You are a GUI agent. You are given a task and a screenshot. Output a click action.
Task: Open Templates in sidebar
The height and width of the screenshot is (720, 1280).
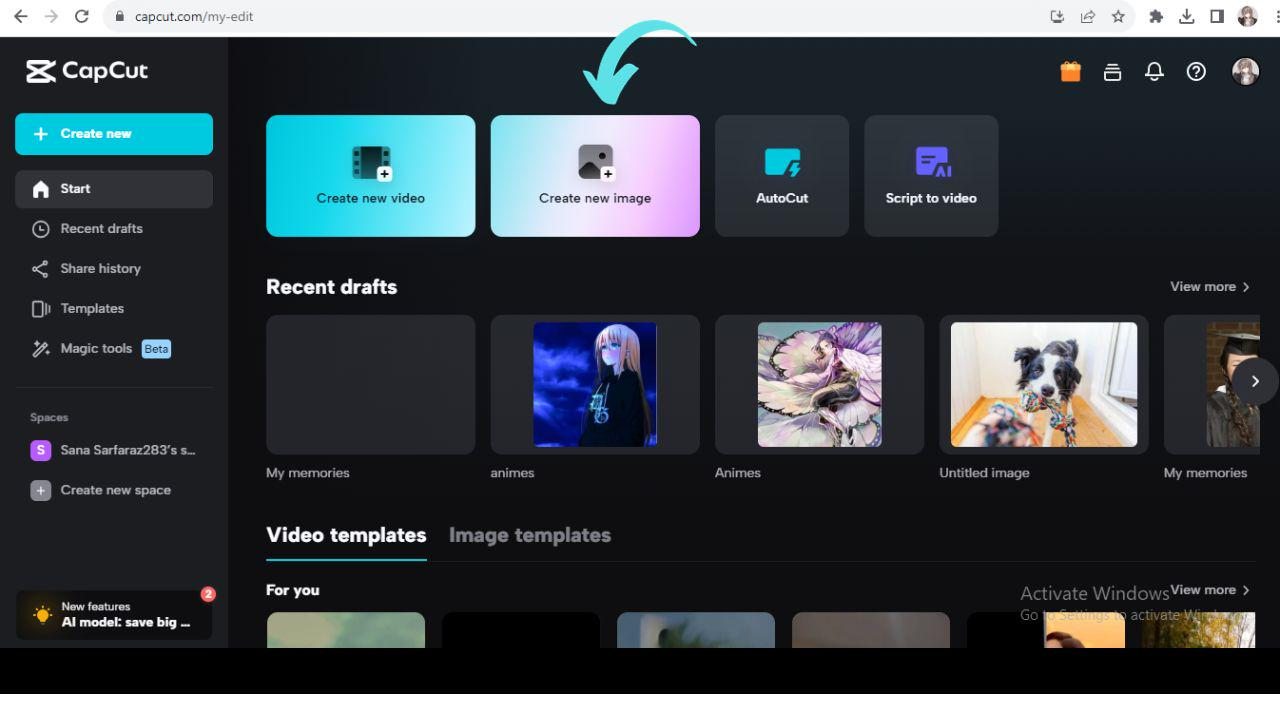(114, 309)
